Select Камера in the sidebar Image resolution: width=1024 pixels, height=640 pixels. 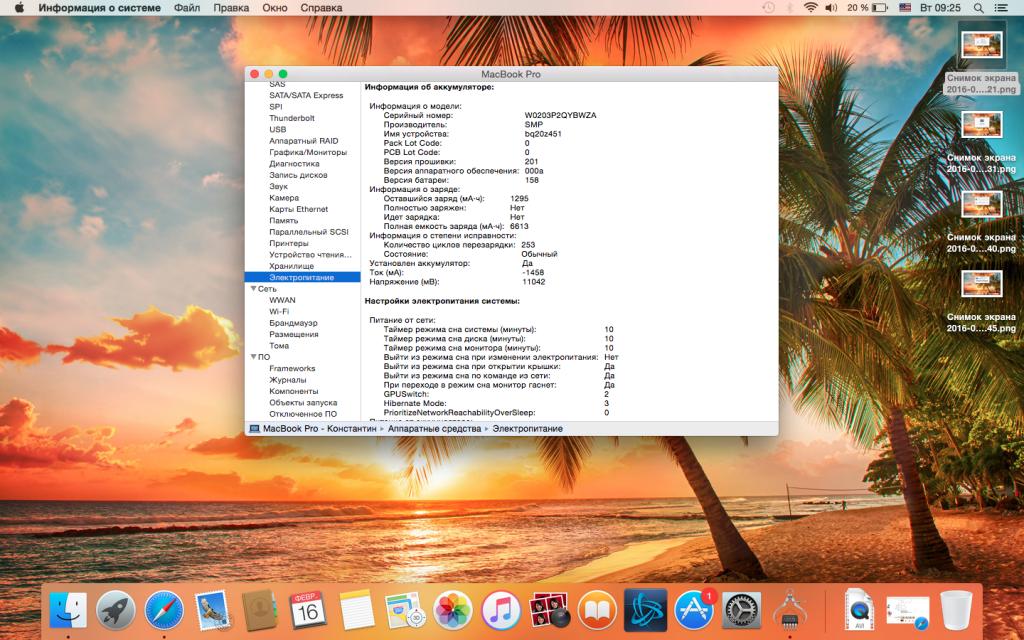(284, 198)
